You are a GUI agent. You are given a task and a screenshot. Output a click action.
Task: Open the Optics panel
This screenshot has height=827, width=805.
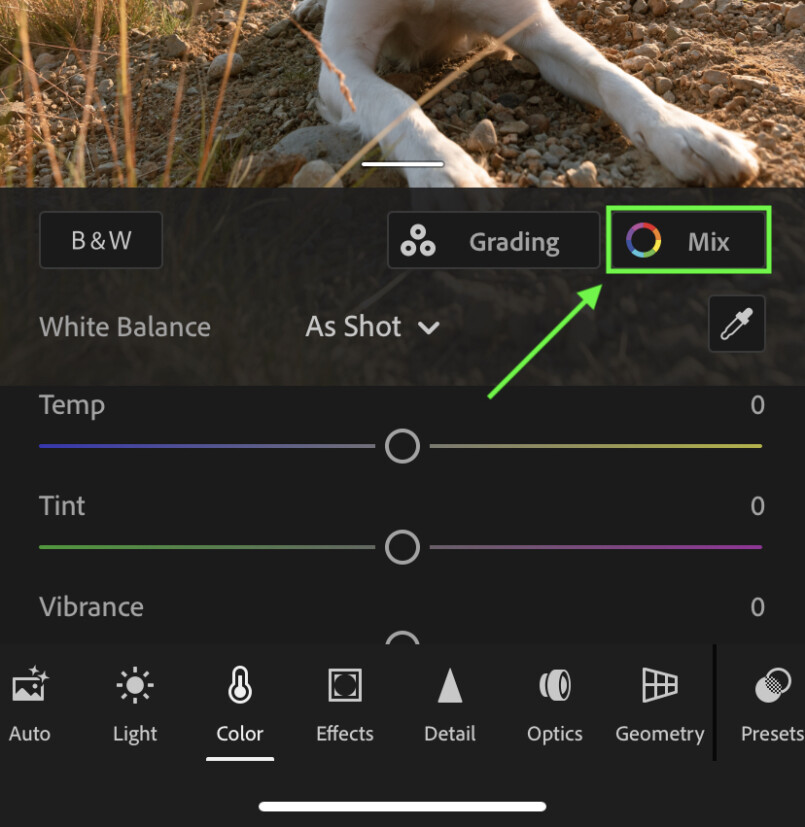tap(554, 703)
